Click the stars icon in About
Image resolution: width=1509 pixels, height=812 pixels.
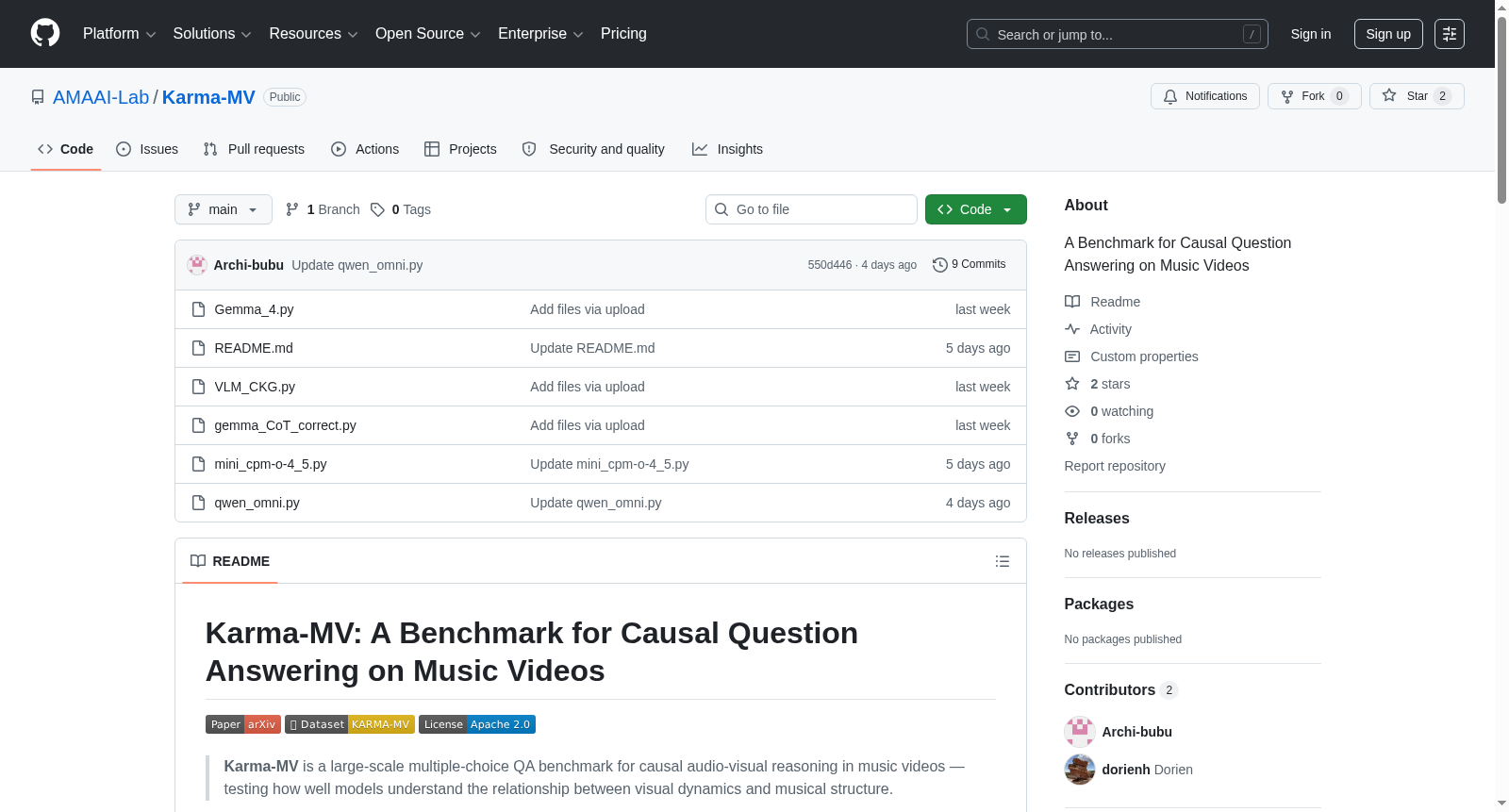[1072, 384]
